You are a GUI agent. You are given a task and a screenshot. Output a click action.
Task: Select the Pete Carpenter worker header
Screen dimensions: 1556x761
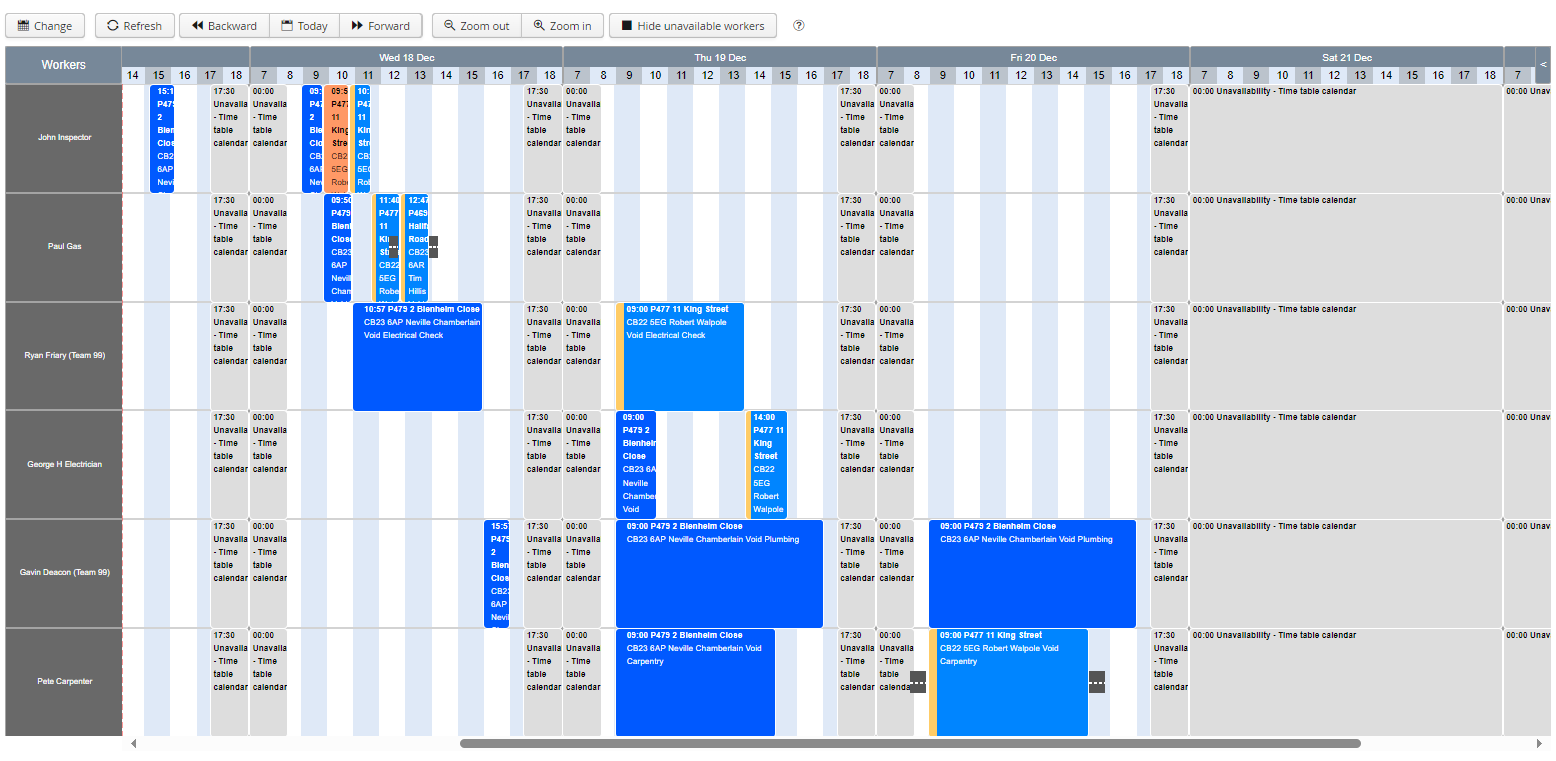click(64, 682)
